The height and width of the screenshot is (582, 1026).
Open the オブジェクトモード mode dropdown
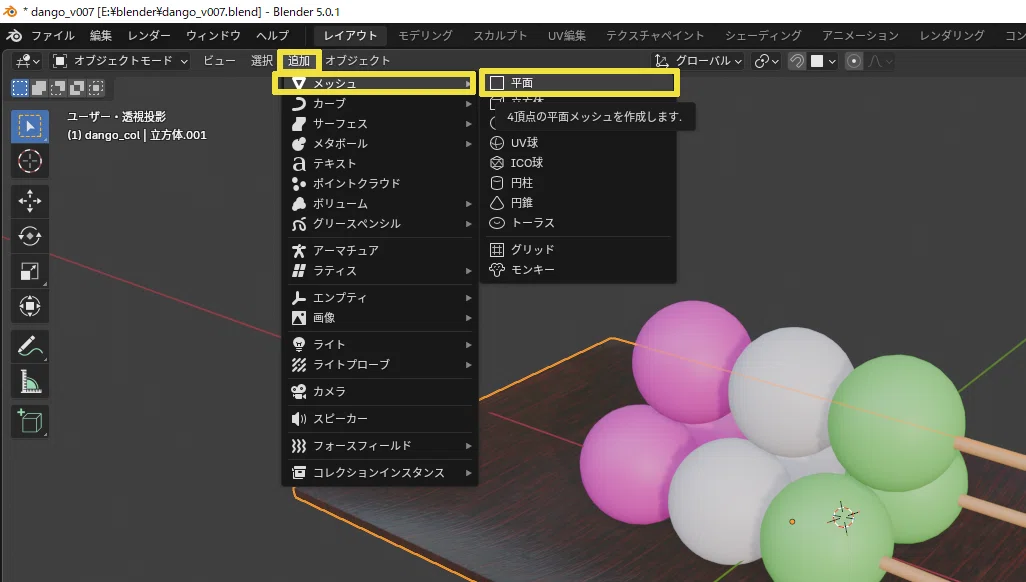pyautogui.click(x=120, y=61)
